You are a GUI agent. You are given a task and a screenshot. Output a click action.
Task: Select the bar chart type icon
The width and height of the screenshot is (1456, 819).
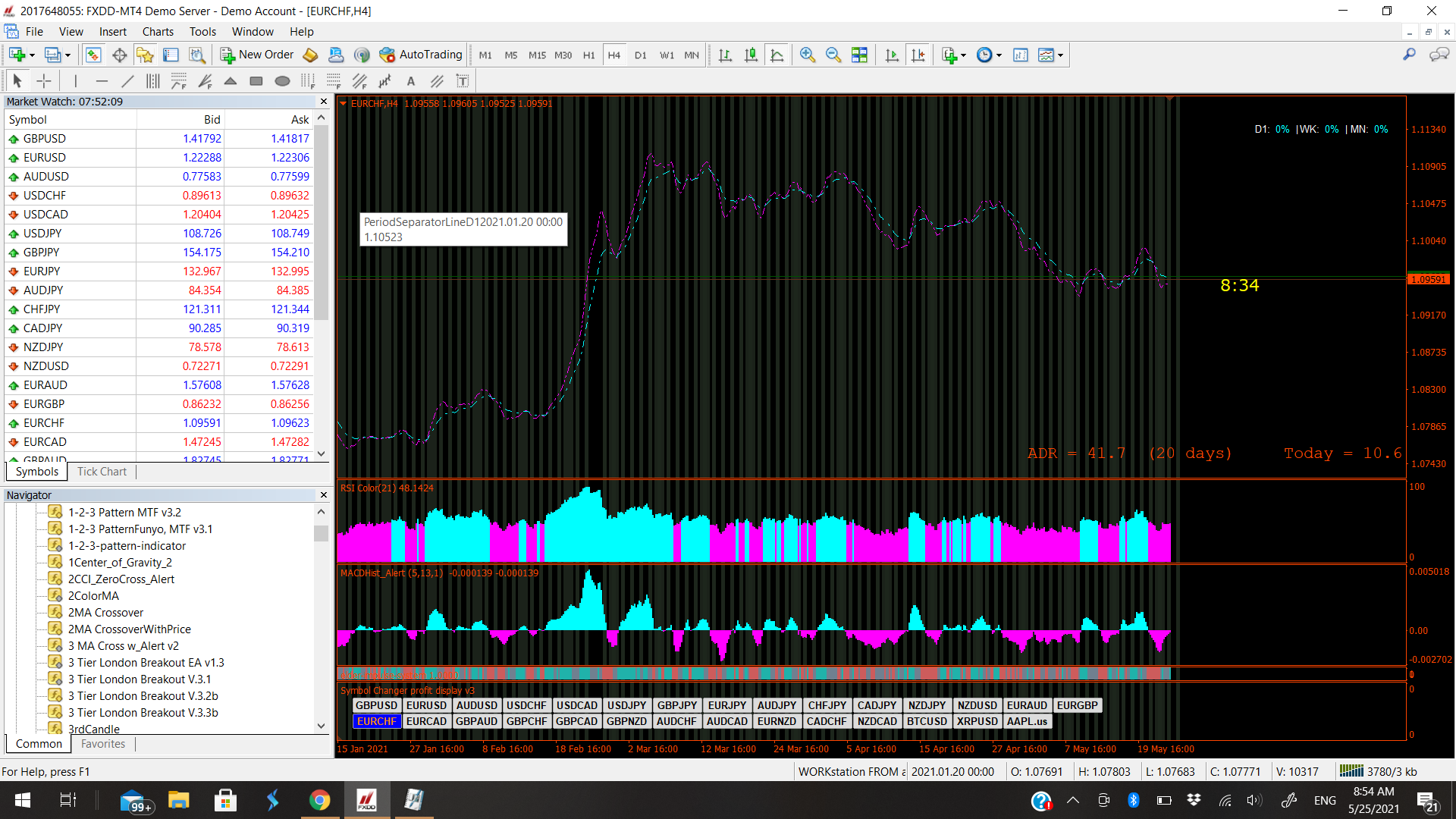coord(725,55)
